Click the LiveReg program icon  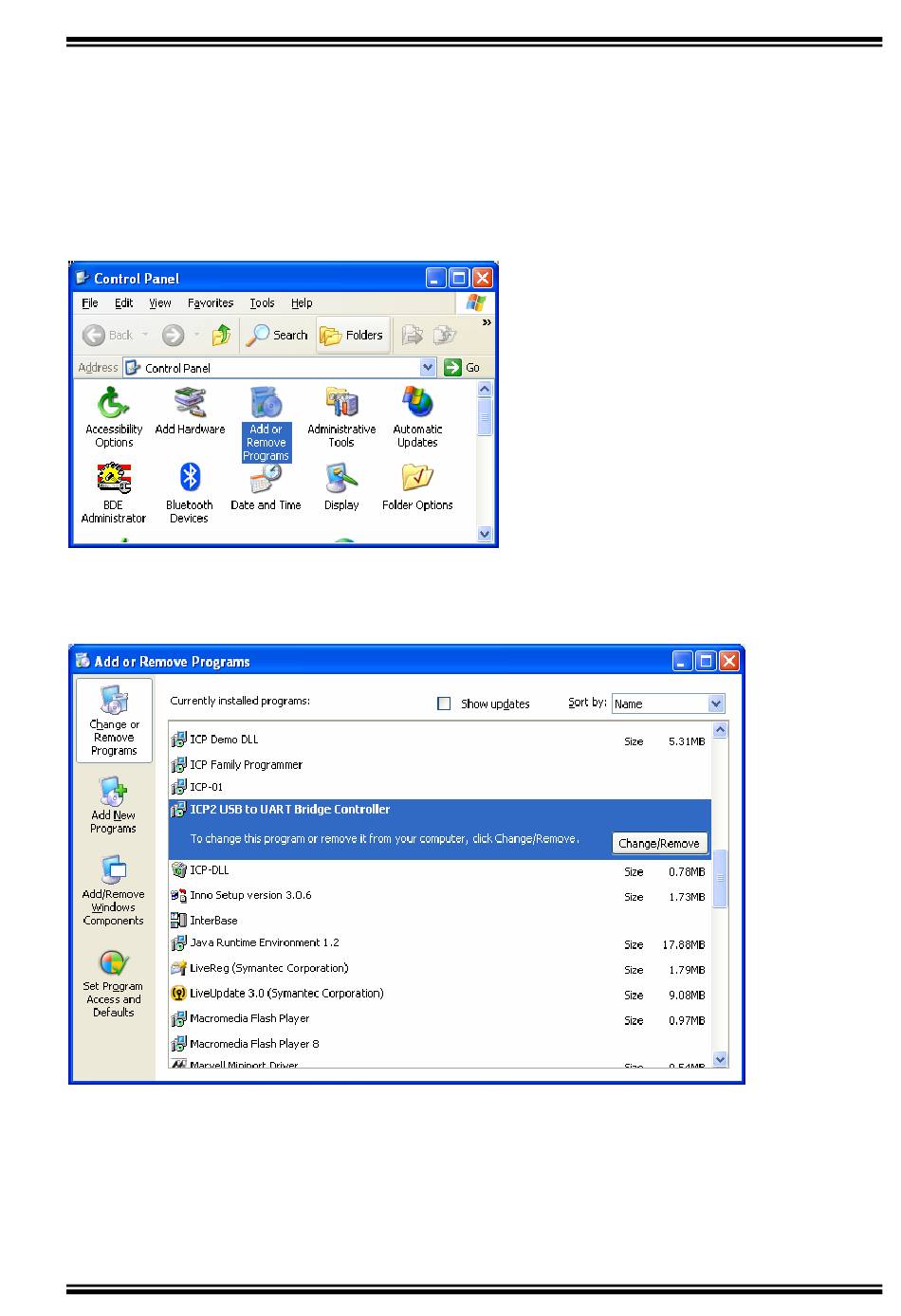[x=178, y=969]
